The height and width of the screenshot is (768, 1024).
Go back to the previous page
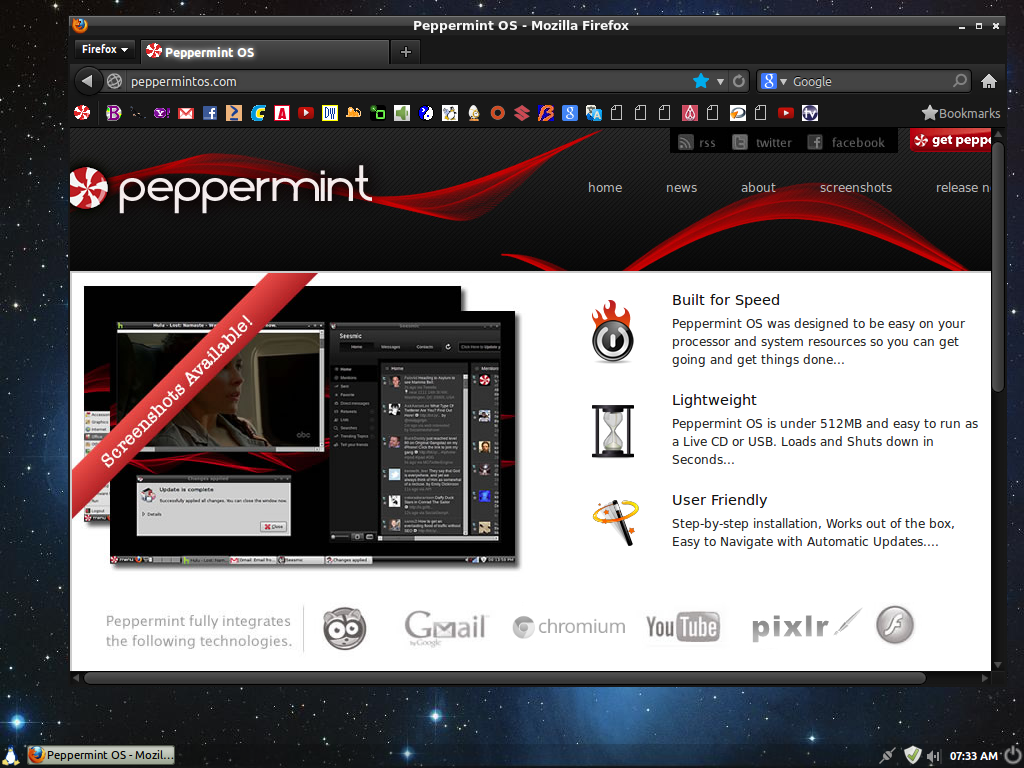click(x=87, y=81)
